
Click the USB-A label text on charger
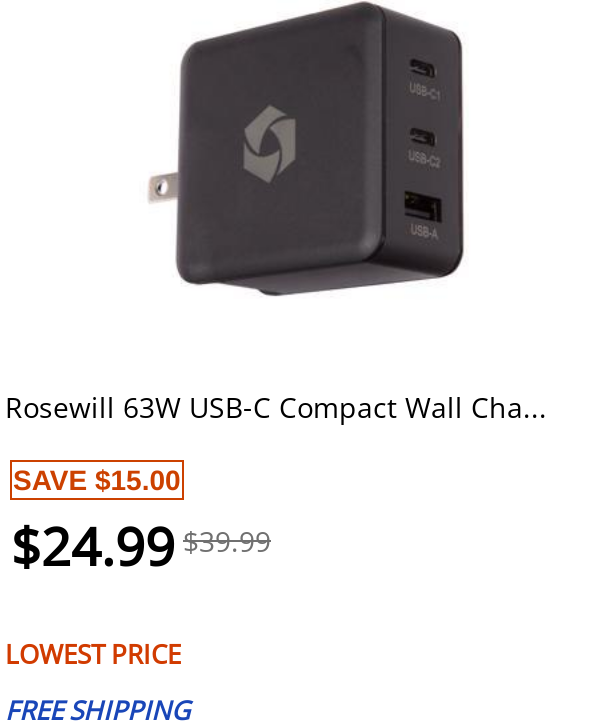pyautogui.click(x=424, y=231)
